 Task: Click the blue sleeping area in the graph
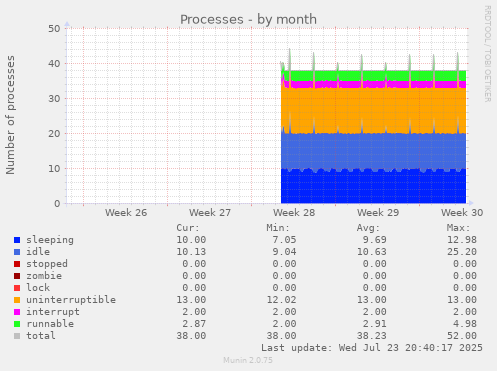point(373,187)
